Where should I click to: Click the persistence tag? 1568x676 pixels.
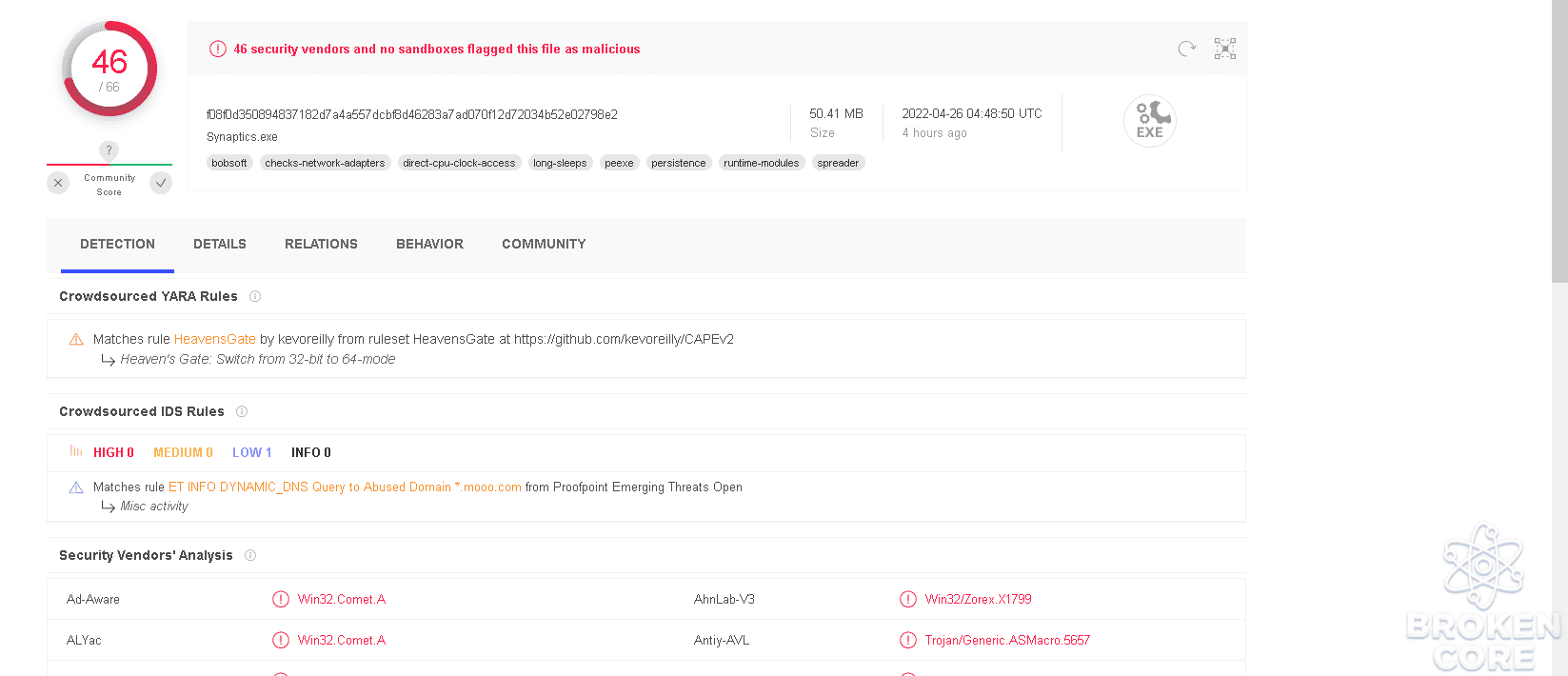[x=679, y=163]
